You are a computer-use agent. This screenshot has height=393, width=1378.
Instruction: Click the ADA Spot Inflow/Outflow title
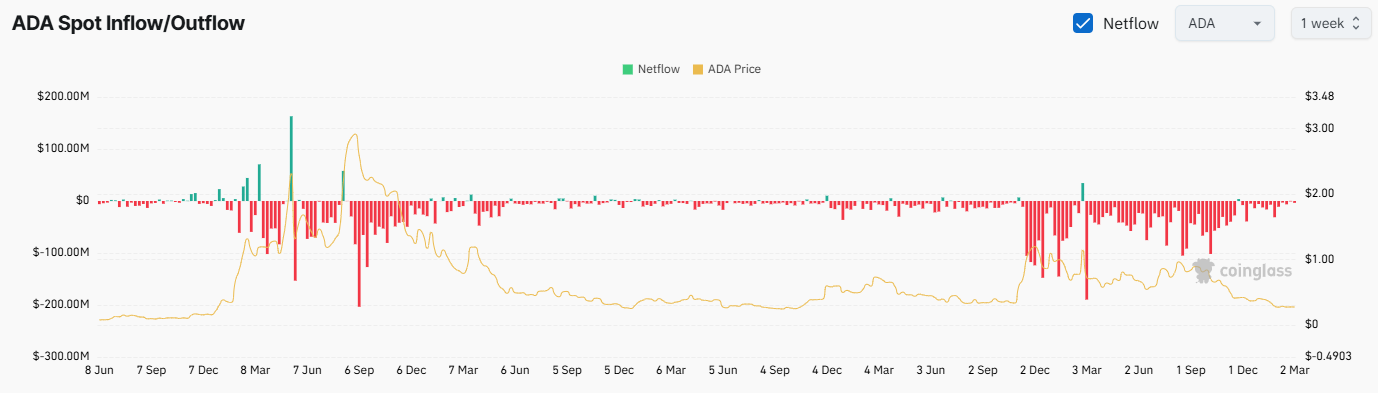(128, 22)
